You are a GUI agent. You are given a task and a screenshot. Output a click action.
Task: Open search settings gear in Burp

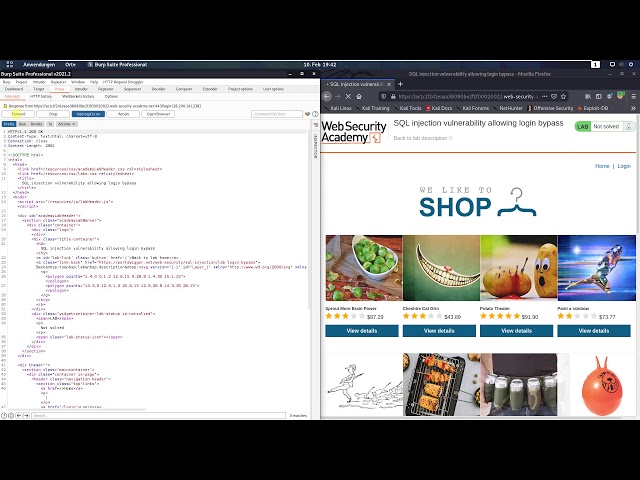click(11, 416)
